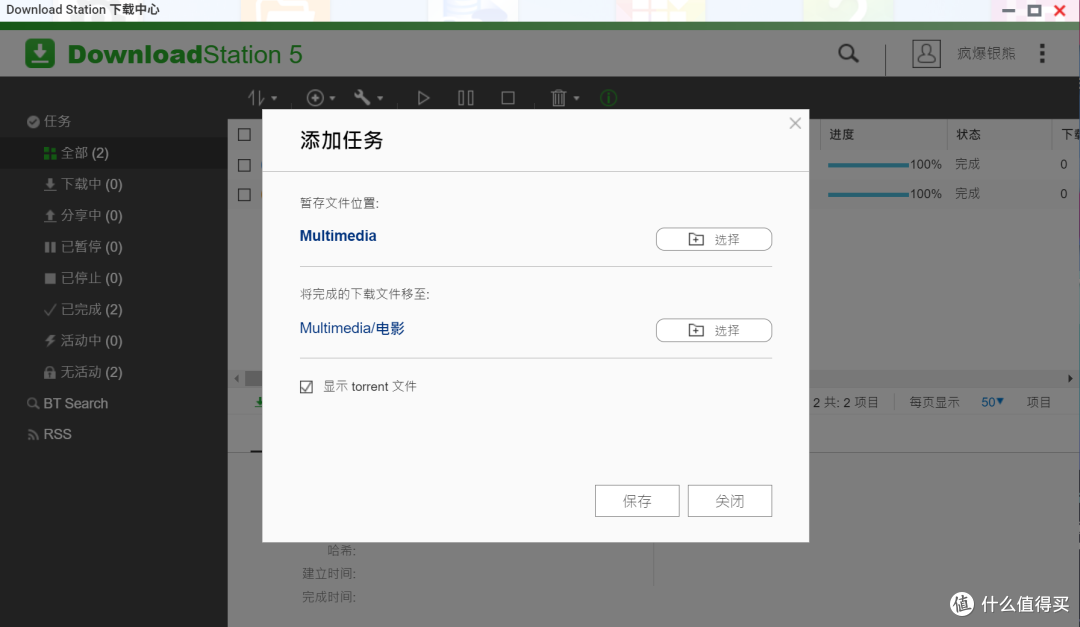Minimize the Download Station window
Screen dimensions: 1080x627
click(x=1008, y=10)
